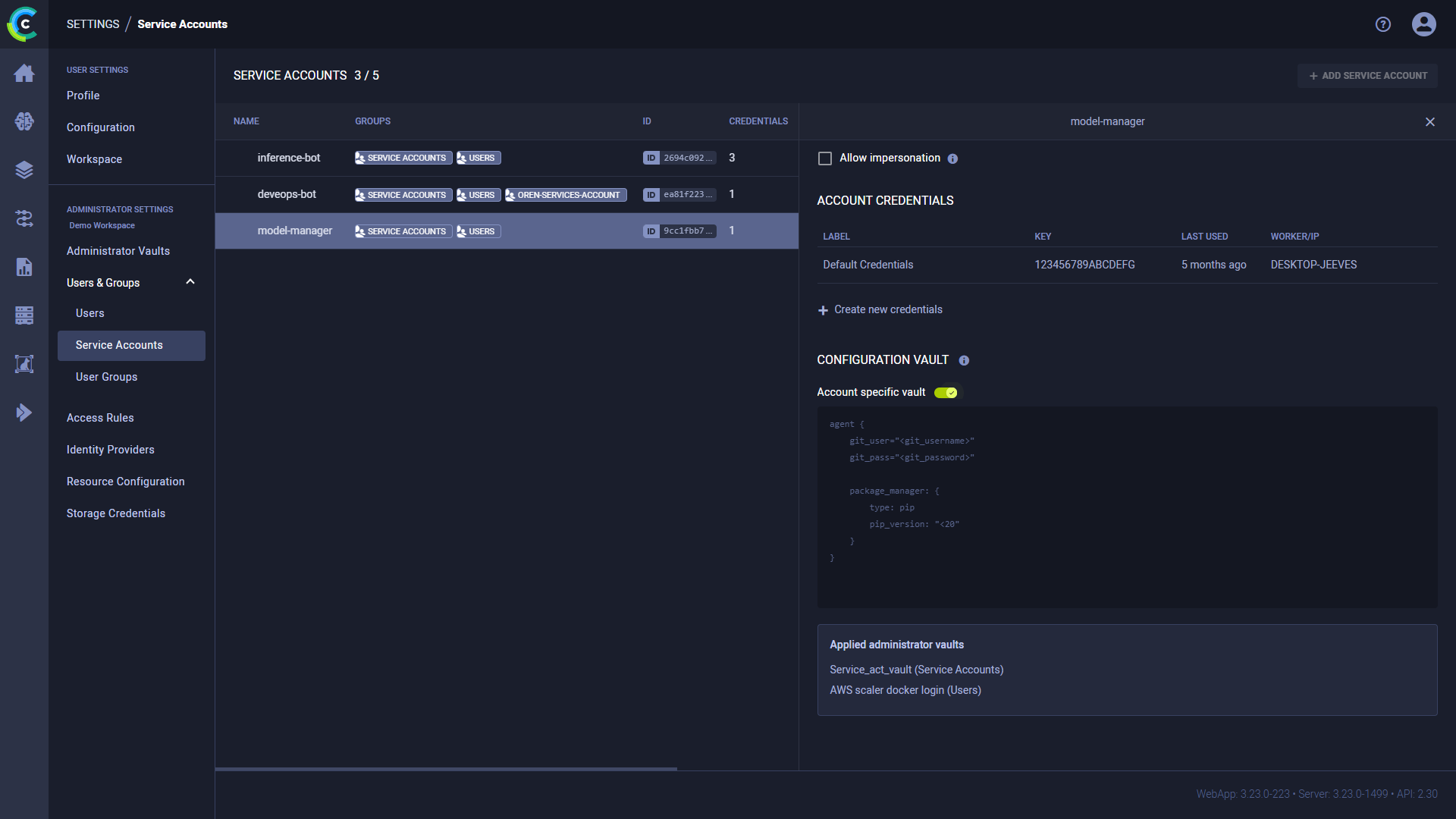Click Create new credentials
1456x819 pixels.
click(887, 309)
